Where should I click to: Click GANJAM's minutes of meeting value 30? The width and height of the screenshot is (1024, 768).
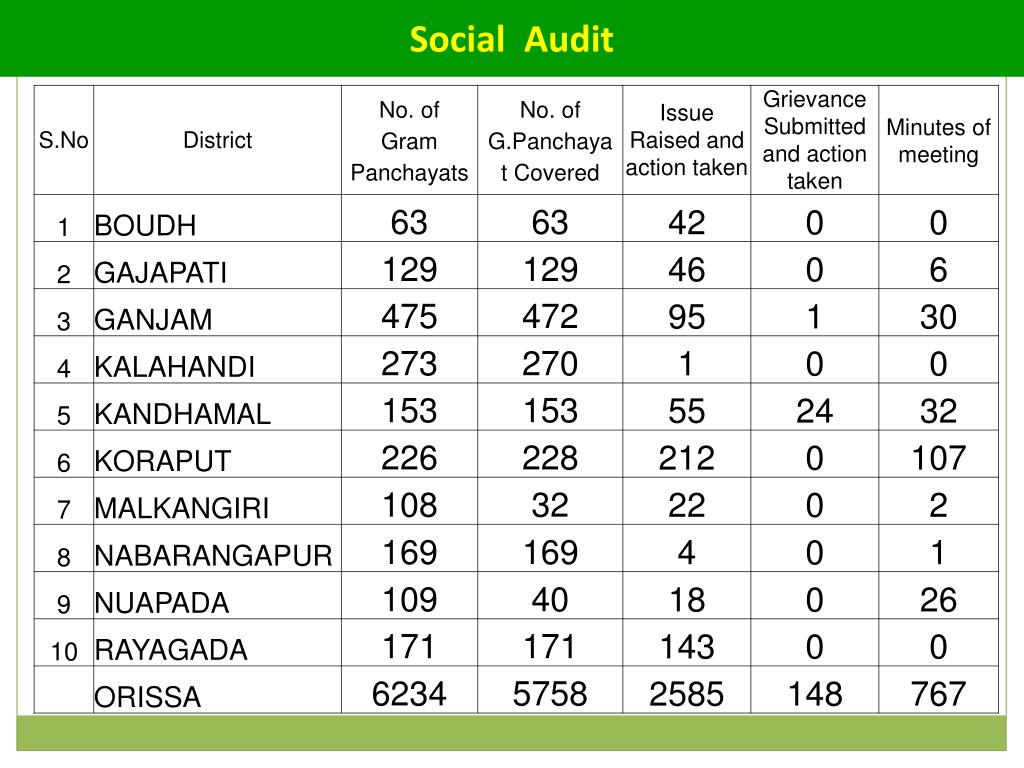click(x=938, y=317)
